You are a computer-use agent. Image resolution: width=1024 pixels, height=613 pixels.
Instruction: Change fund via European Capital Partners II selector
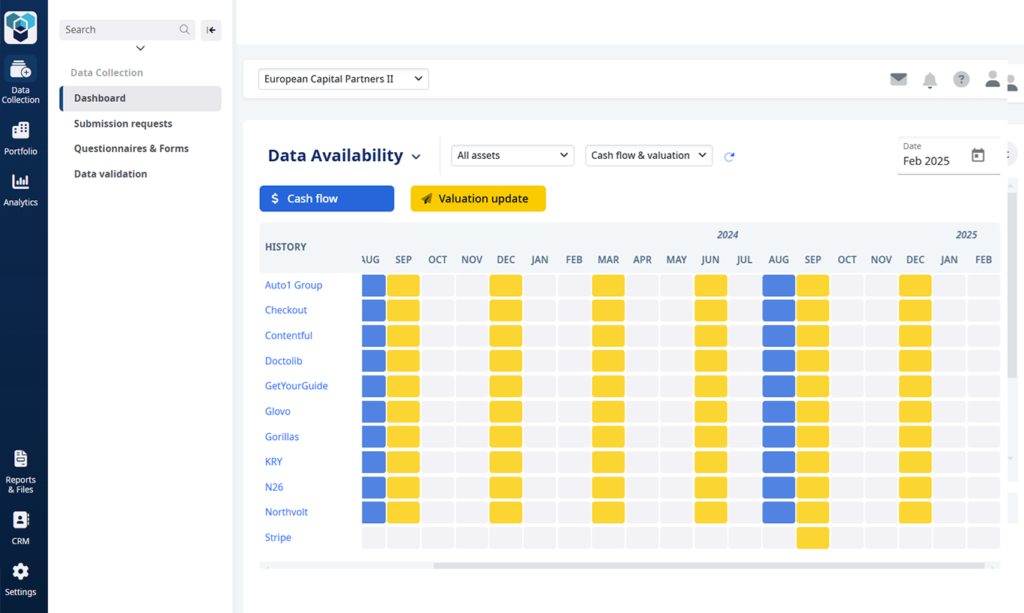tap(343, 78)
